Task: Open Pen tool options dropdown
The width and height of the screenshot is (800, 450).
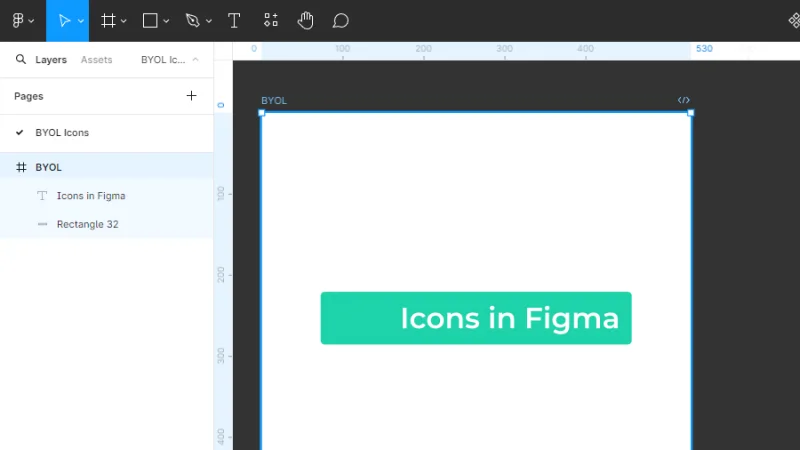Action: [209, 21]
